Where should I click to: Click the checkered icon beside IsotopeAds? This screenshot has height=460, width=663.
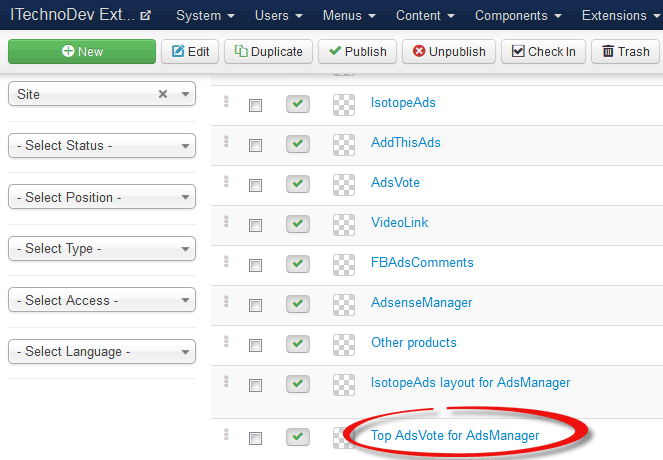click(x=344, y=105)
